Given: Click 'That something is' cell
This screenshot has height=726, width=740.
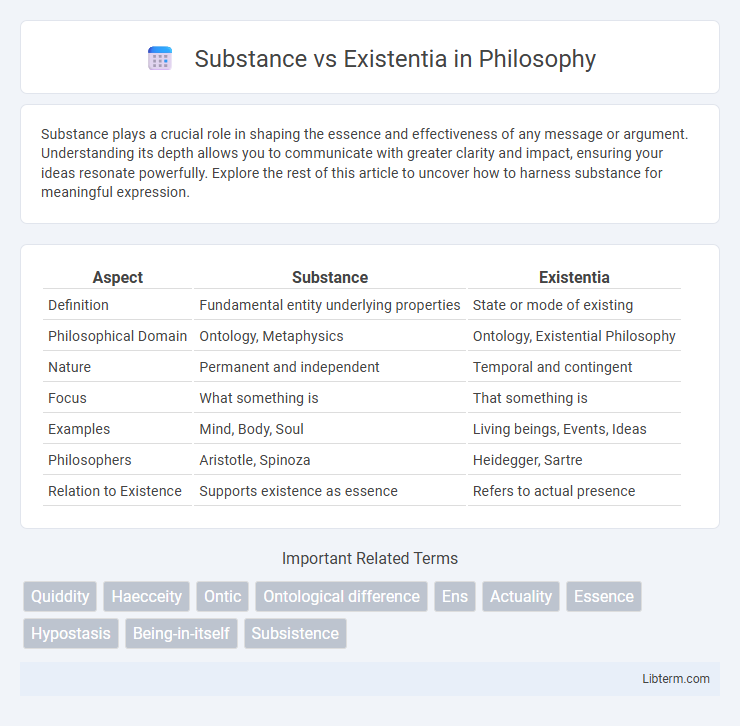Looking at the screenshot, I should pos(574,398).
